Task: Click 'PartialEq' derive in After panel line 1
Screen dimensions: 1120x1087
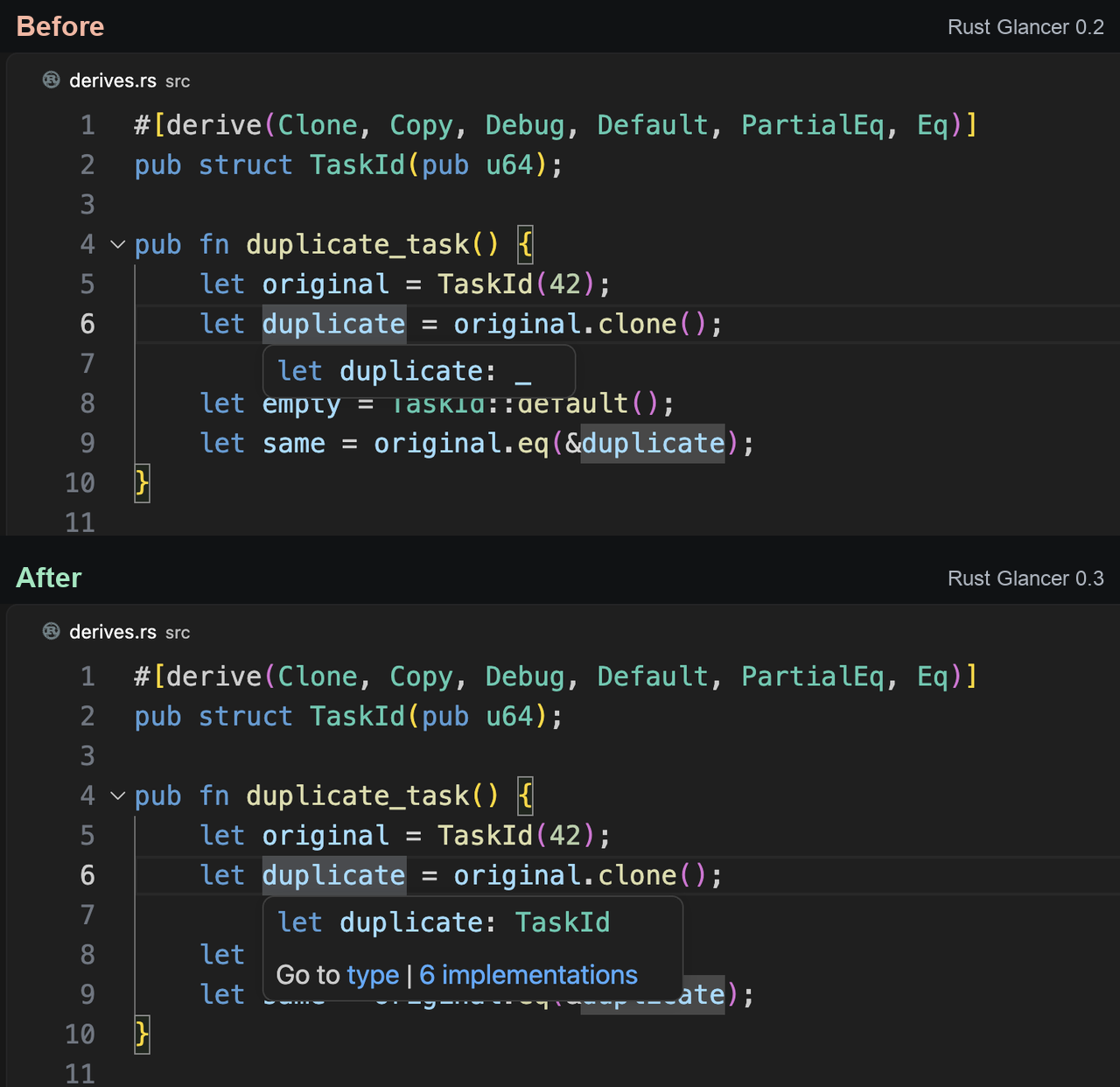Action: coord(813,677)
